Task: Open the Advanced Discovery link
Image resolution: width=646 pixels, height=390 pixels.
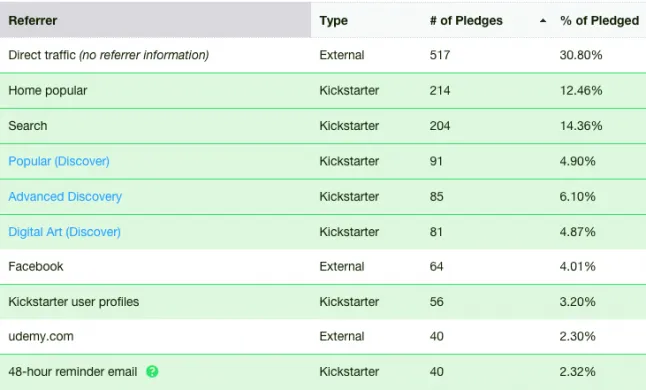Action: coord(65,196)
